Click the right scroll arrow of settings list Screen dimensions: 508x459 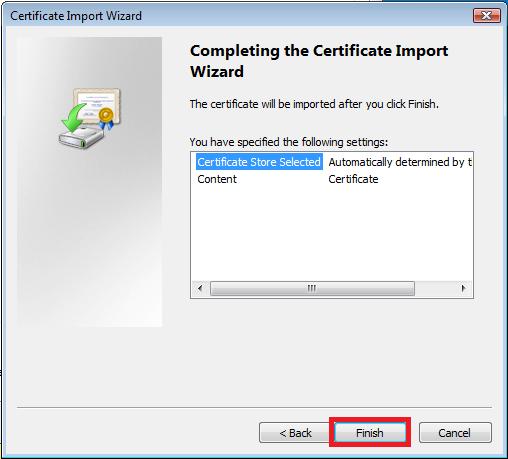(x=463, y=288)
